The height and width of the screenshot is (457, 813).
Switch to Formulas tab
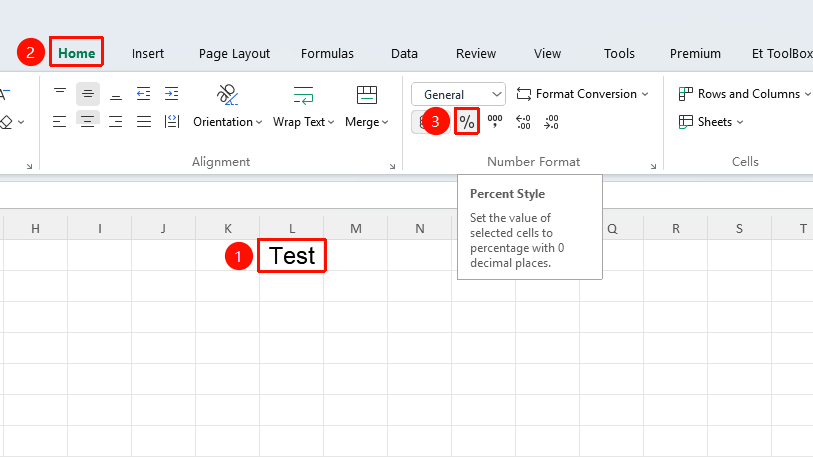[327, 53]
